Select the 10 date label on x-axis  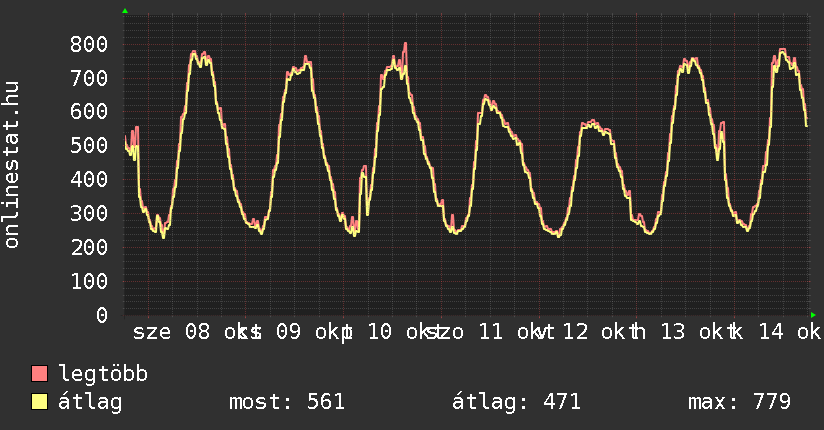click(x=380, y=332)
